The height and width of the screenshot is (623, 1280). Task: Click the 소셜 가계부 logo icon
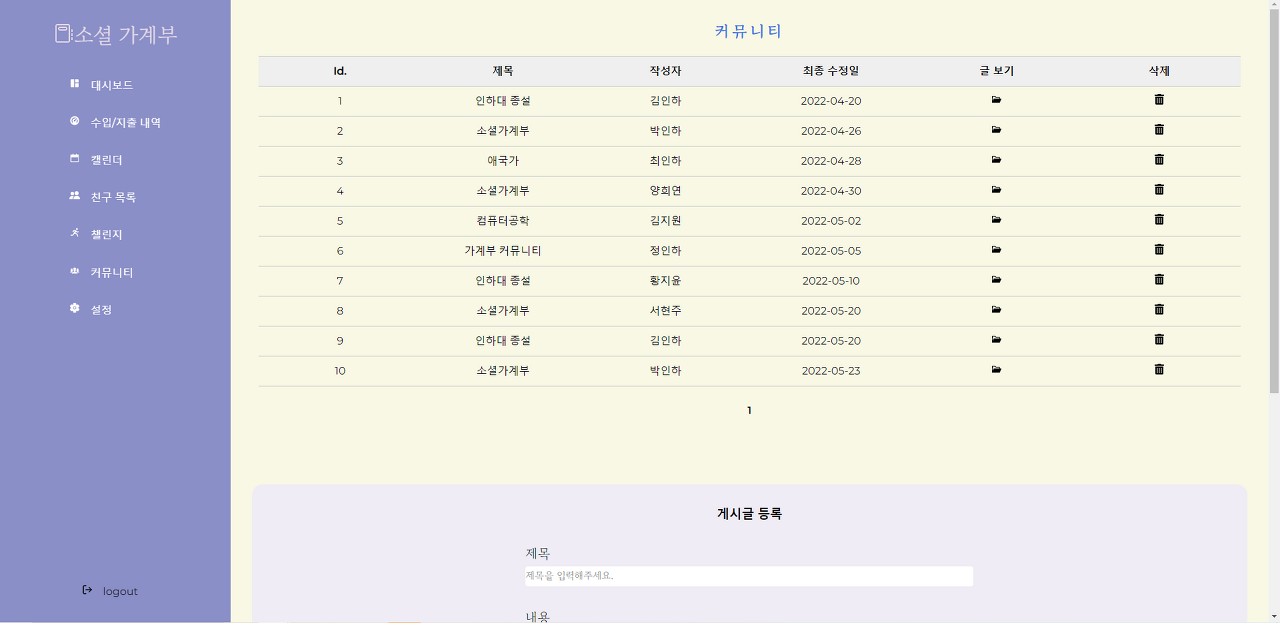(x=62, y=32)
